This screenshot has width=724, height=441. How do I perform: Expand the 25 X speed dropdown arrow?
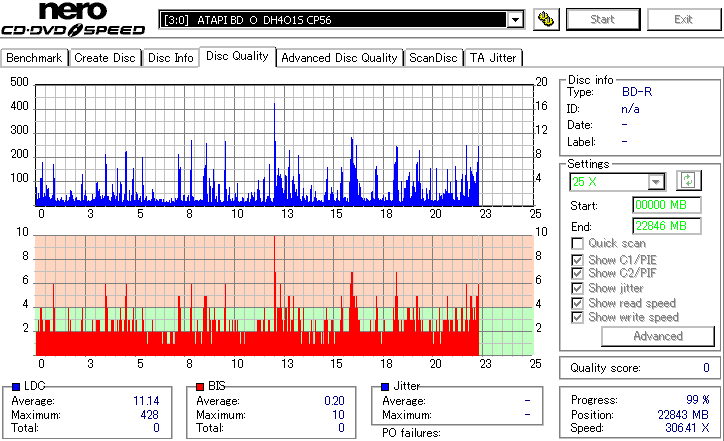[656, 182]
